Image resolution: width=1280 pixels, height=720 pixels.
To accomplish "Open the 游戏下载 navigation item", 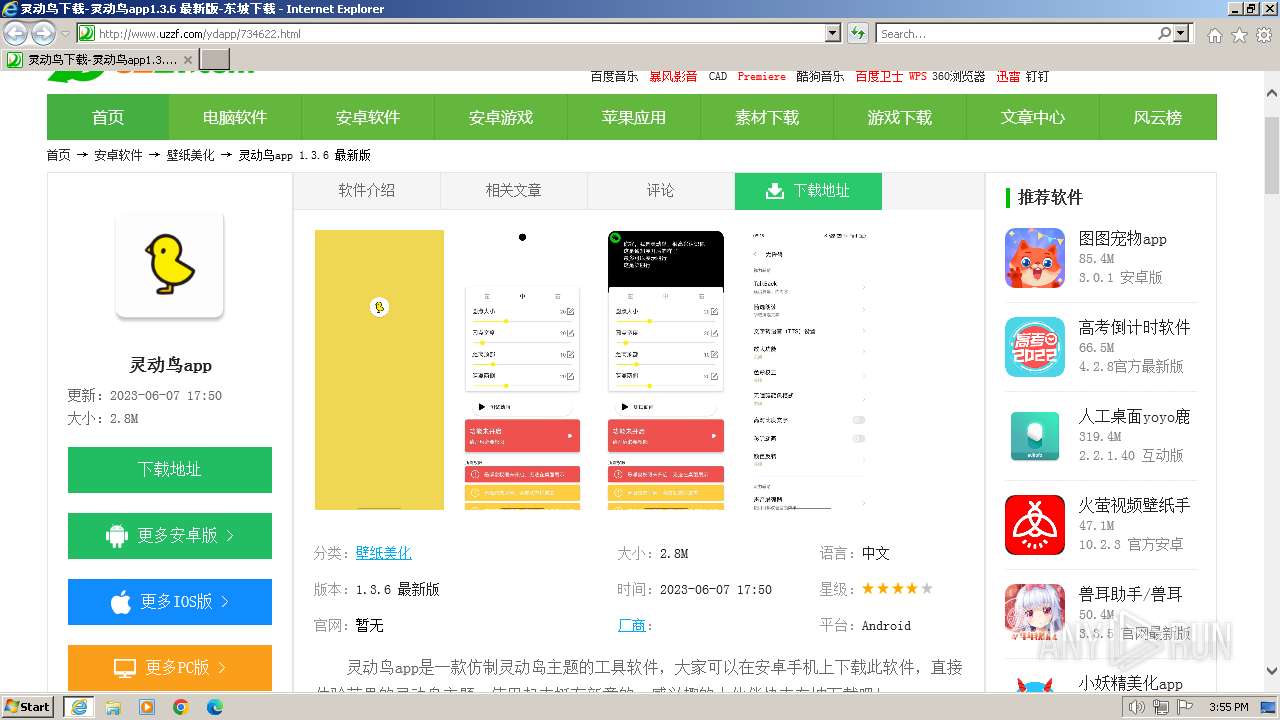I will 900,117.
